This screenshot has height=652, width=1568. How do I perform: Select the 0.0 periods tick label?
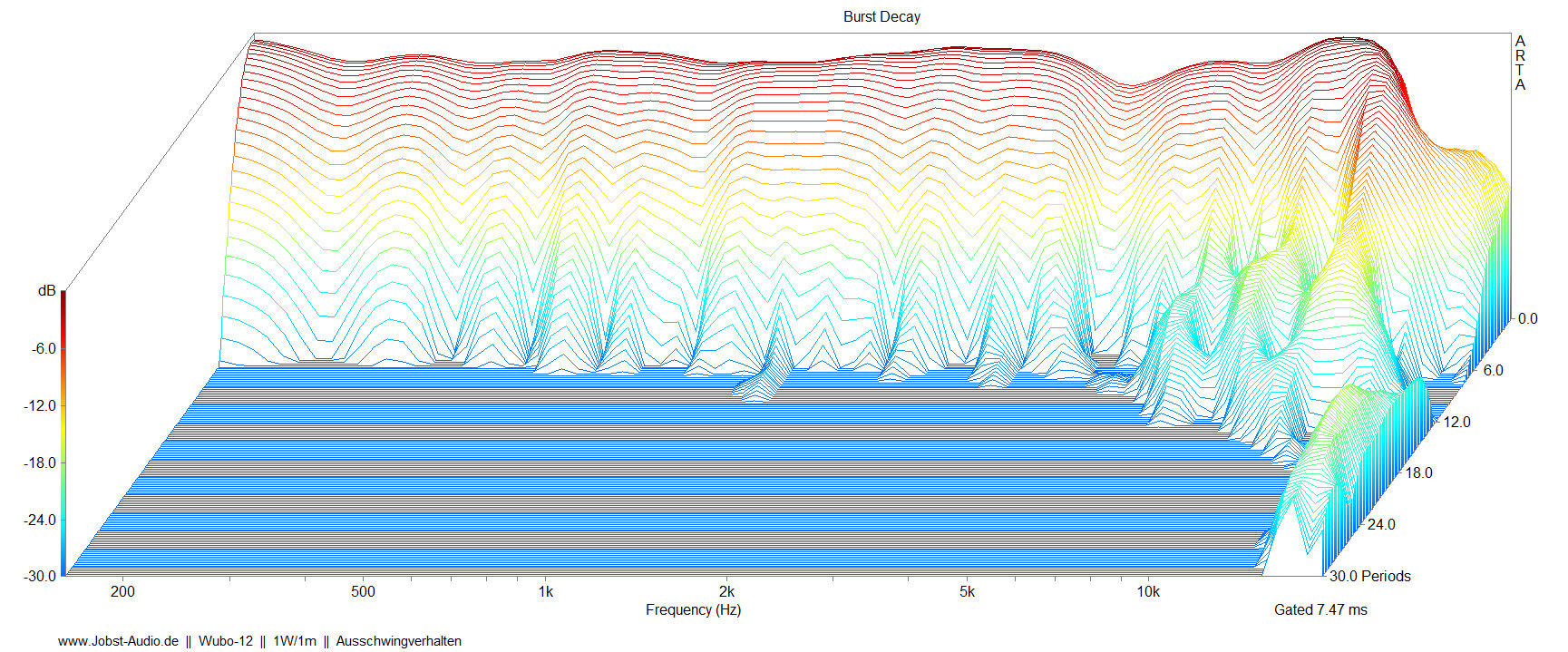(x=1527, y=318)
